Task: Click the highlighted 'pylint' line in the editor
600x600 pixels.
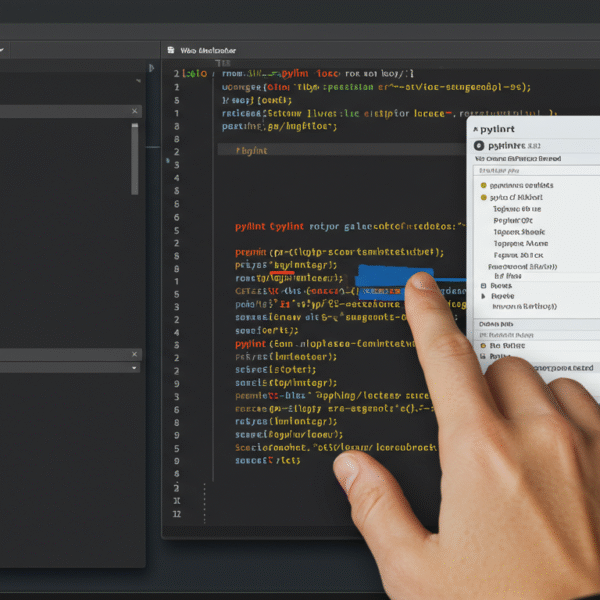Action: 250,150
